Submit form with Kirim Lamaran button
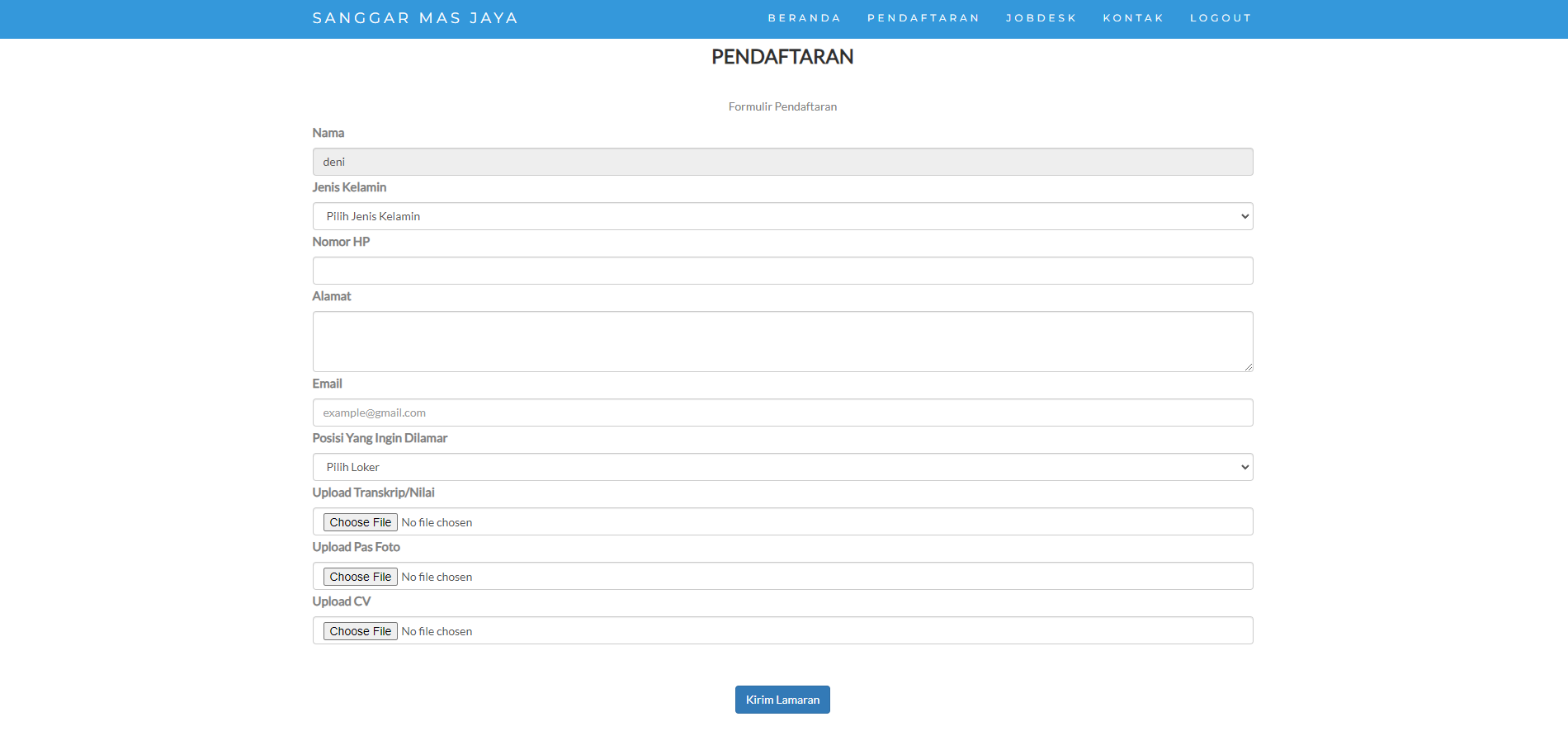Screen dimensions: 1568x745 point(782,700)
